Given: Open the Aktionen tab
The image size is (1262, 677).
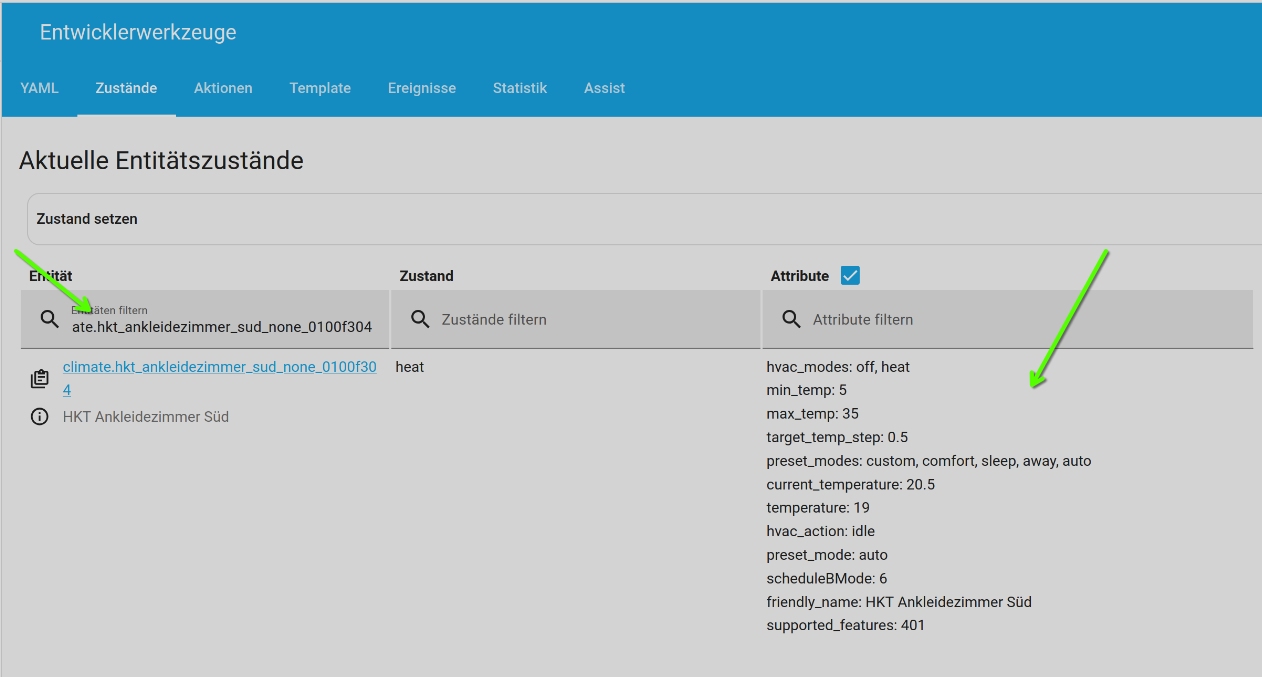Looking at the screenshot, I should [x=223, y=88].
